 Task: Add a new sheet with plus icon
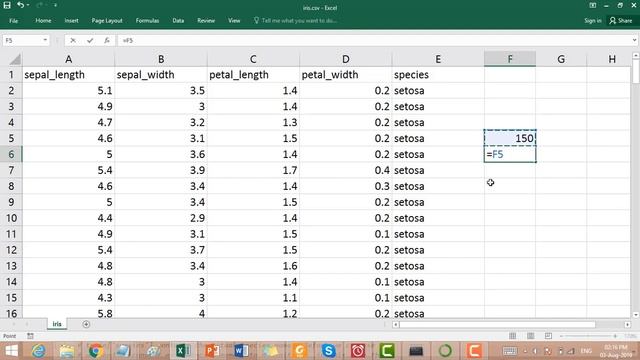click(x=86, y=324)
